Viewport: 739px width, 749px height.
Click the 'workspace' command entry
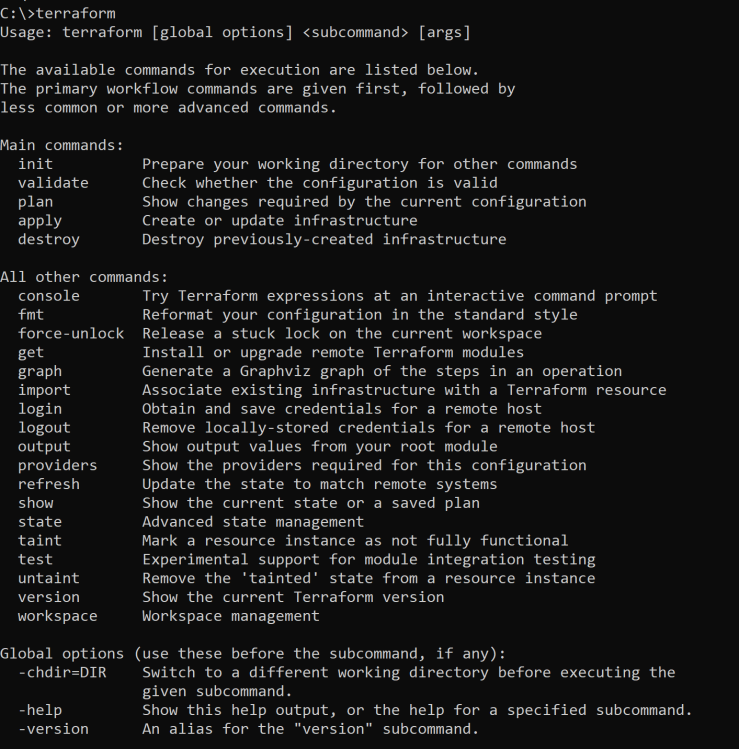[x=57, y=616]
